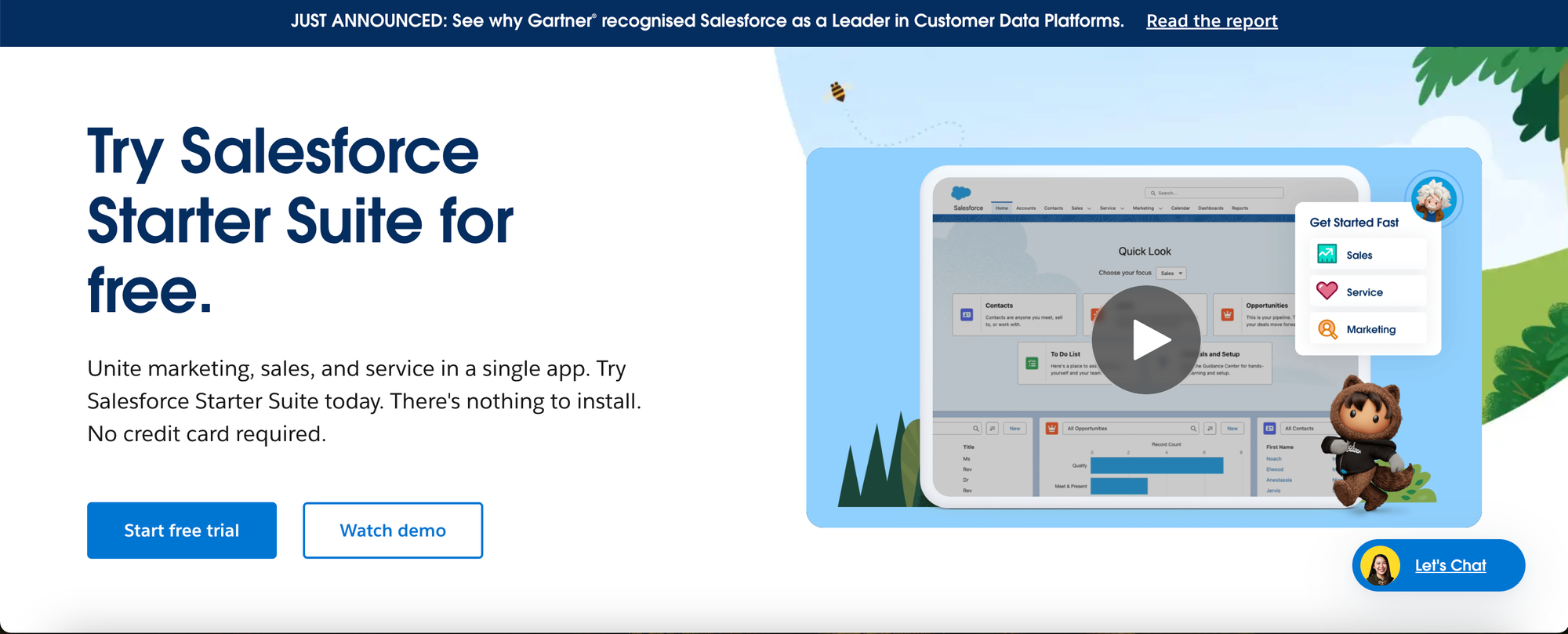Image resolution: width=1568 pixels, height=634 pixels.
Task: Click the Sales label under Get Started Fast
Action: tap(1359, 255)
